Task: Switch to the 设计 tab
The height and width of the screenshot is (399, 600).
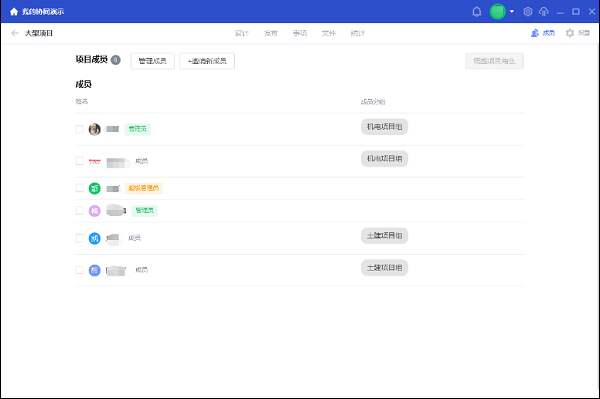Action: coord(242,33)
